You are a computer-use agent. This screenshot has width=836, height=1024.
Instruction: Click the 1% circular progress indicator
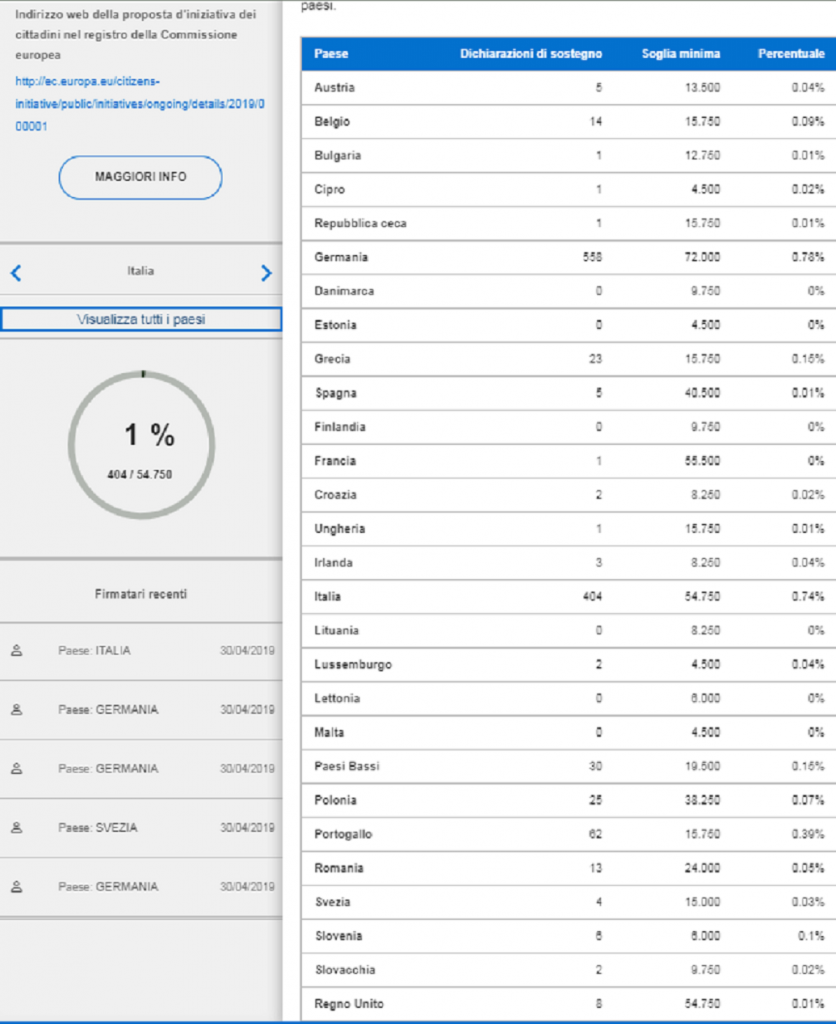click(142, 445)
